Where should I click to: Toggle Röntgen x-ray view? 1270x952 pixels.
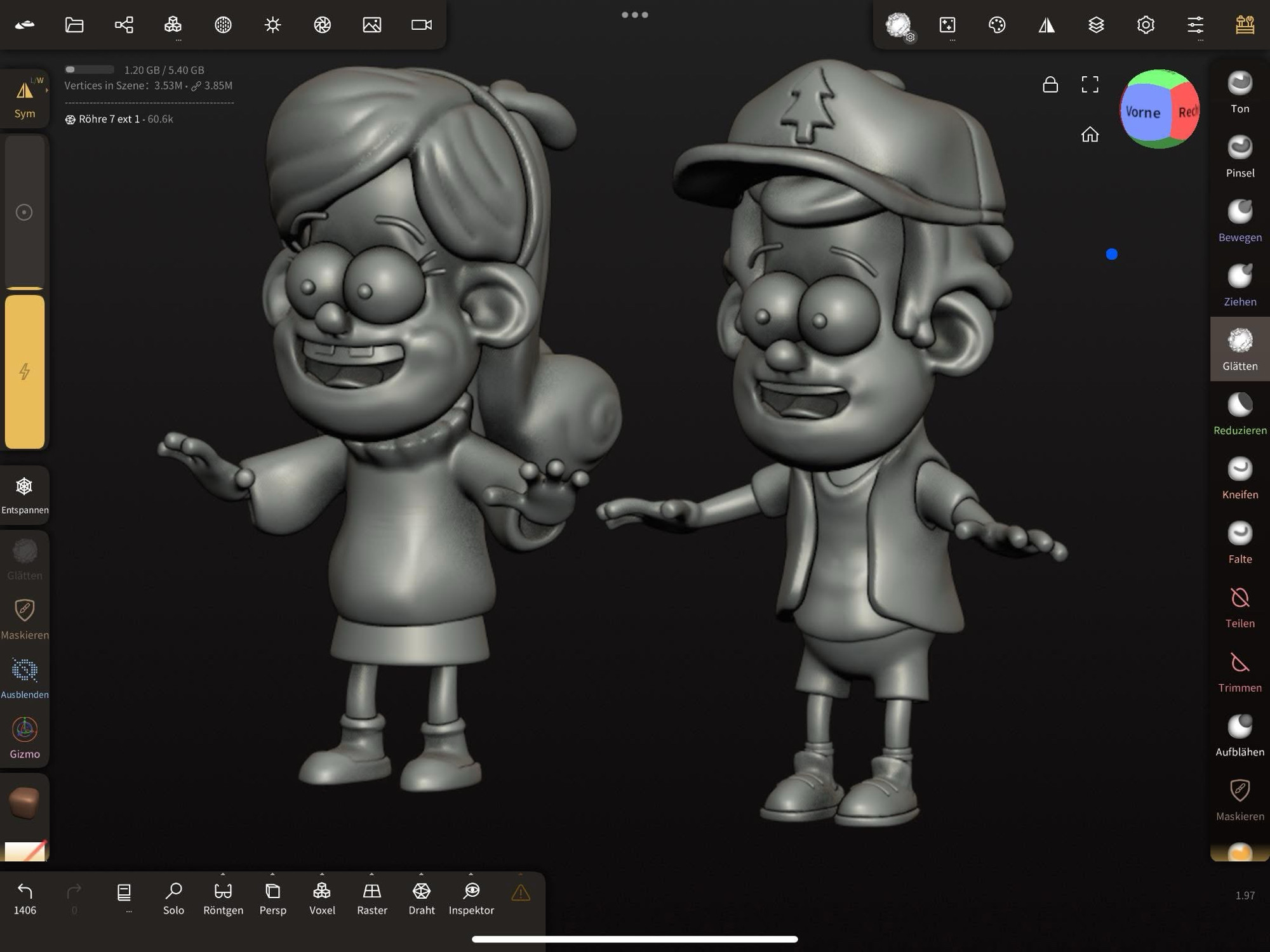click(223, 899)
